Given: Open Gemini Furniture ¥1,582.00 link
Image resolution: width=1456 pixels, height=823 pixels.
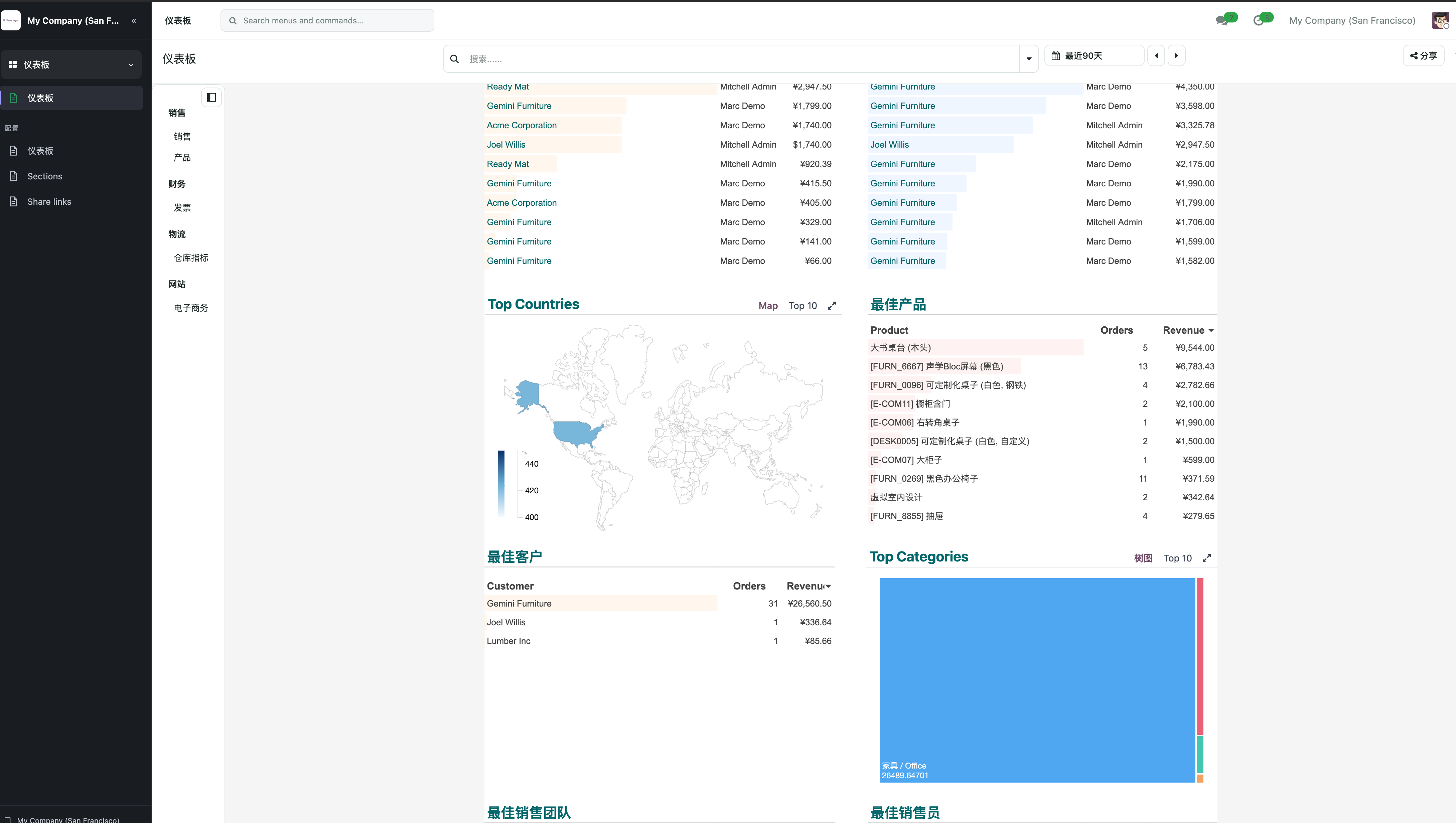Looking at the screenshot, I should point(902,261).
